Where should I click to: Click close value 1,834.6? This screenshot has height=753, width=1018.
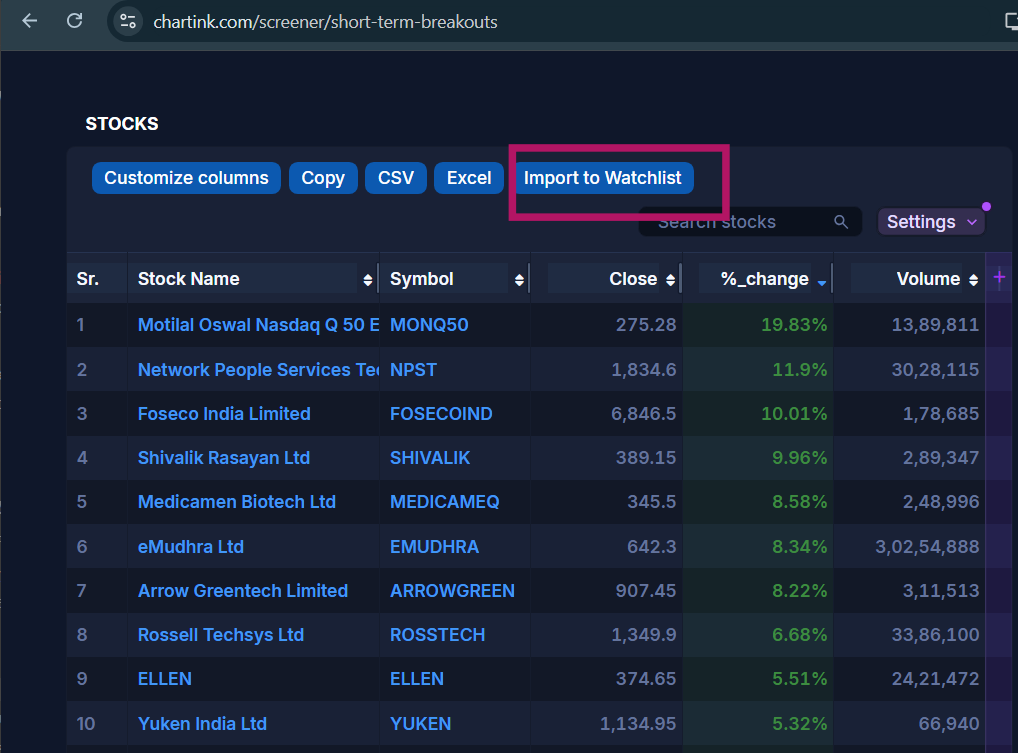tap(644, 369)
